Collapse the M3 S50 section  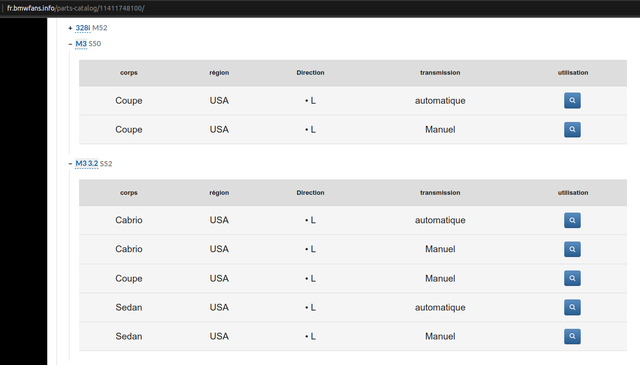pyautogui.click(x=70, y=44)
